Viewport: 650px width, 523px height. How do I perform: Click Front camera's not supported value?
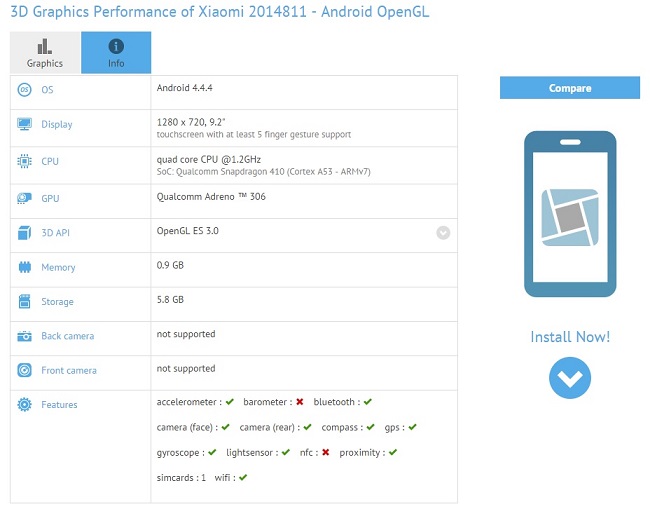pyautogui.click(x=186, y=368)
